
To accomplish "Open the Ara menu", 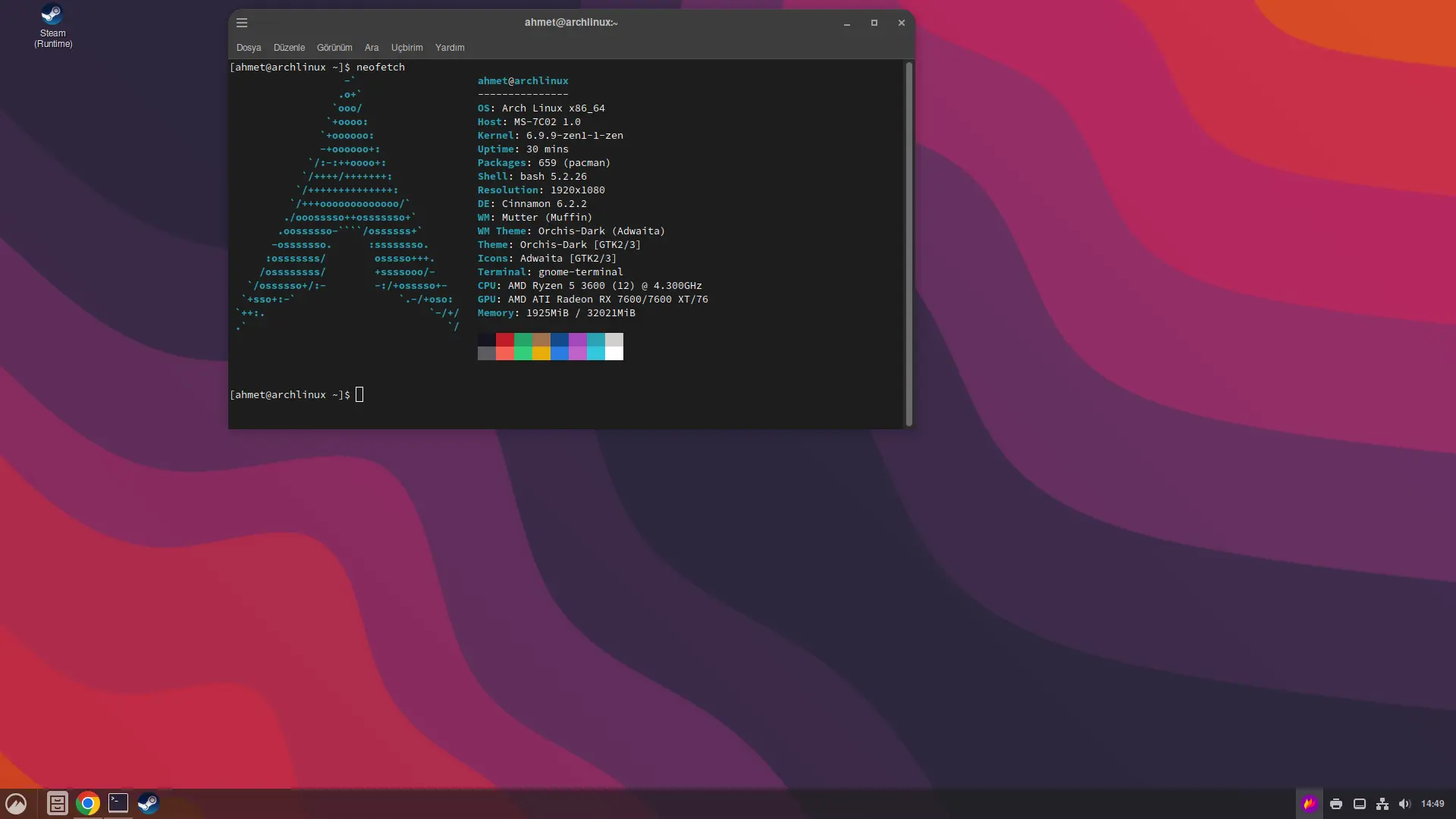I will pyautogui.click(x=372, y=48).
